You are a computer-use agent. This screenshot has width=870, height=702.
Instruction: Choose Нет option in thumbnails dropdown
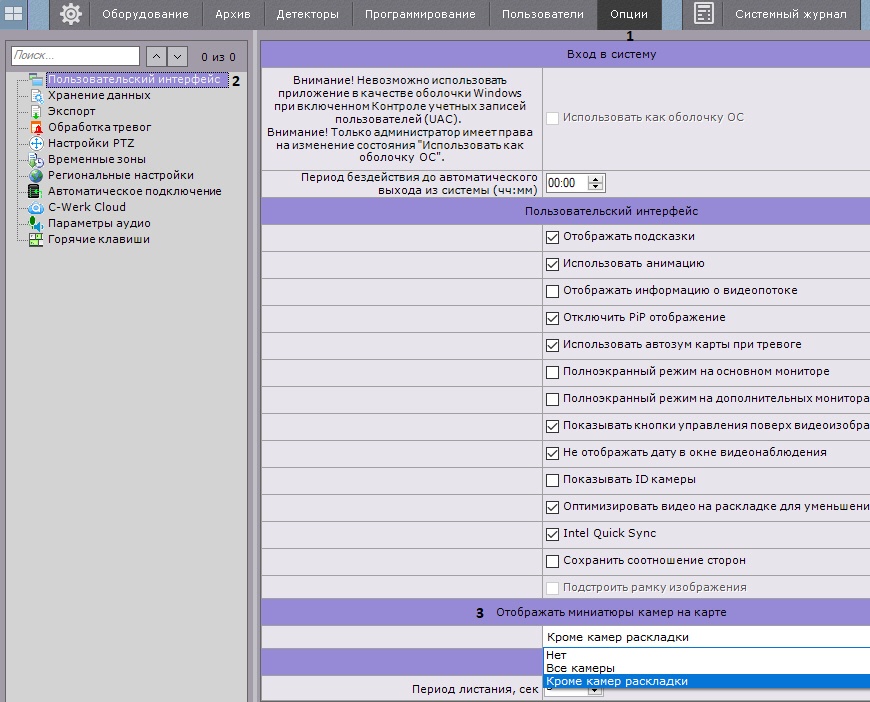[x=556, y=655]
